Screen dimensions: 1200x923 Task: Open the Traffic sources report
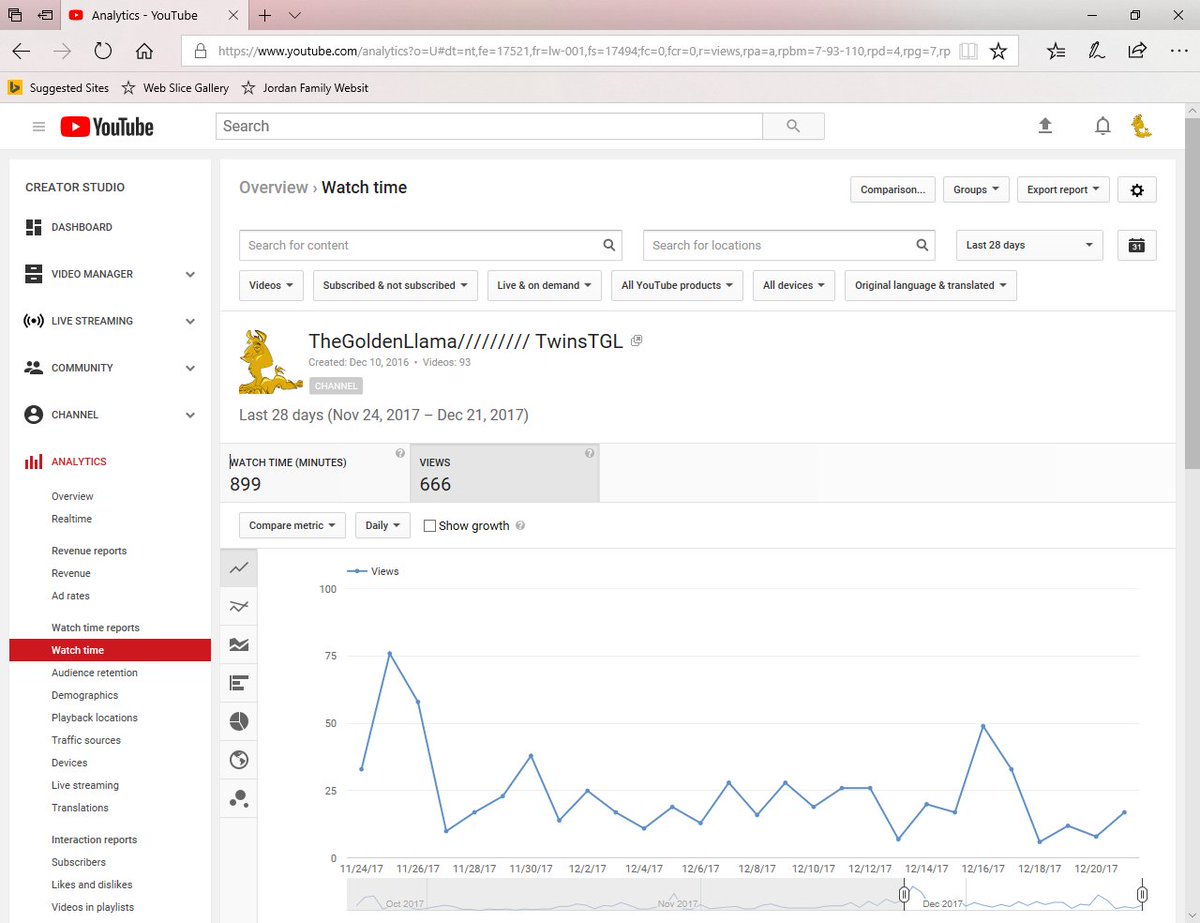86,740
